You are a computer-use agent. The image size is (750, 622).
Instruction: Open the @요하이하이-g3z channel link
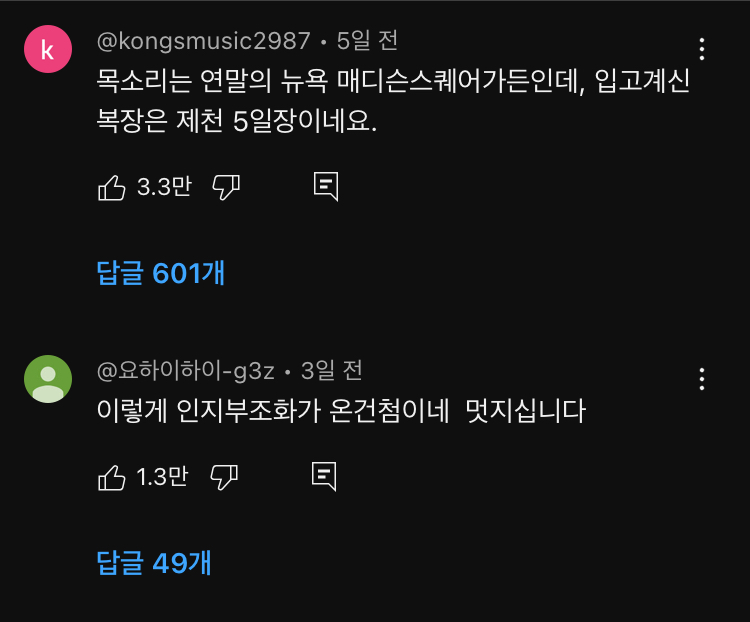coord(185,371)
